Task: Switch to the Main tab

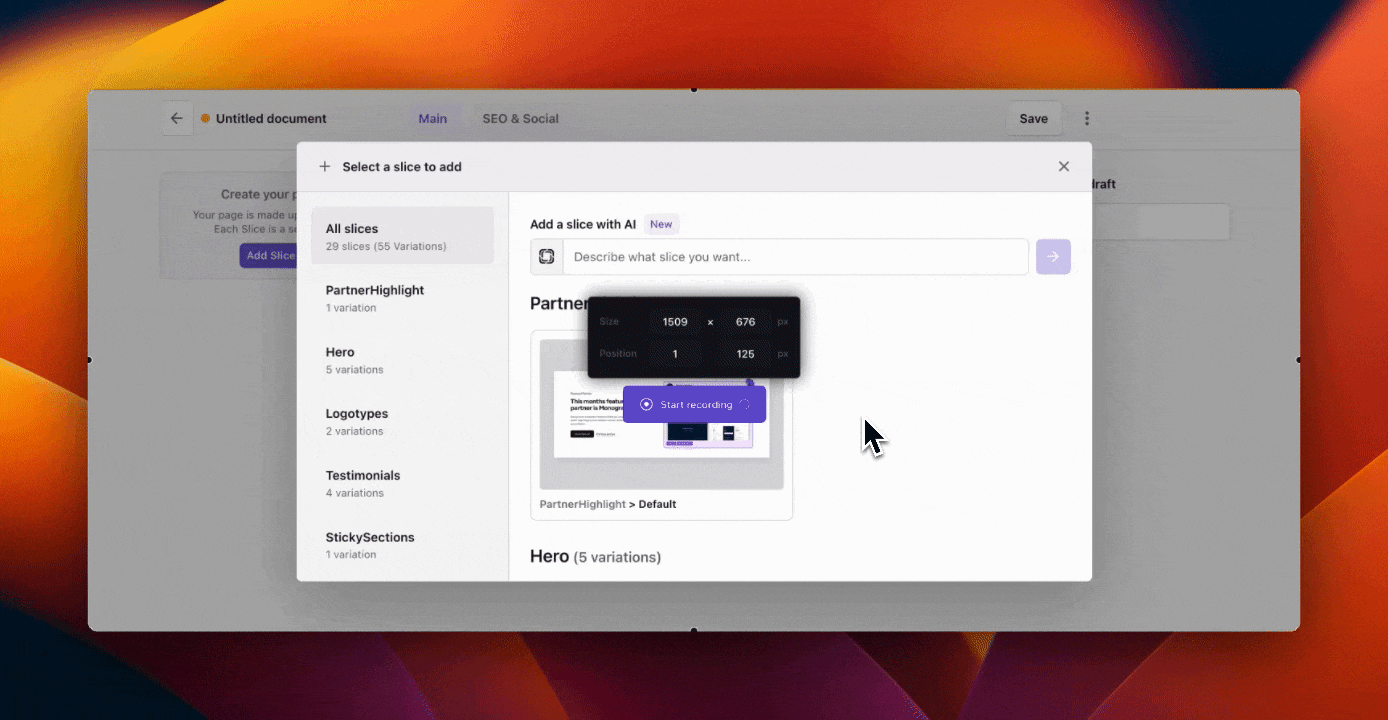Action: [433, 118]
